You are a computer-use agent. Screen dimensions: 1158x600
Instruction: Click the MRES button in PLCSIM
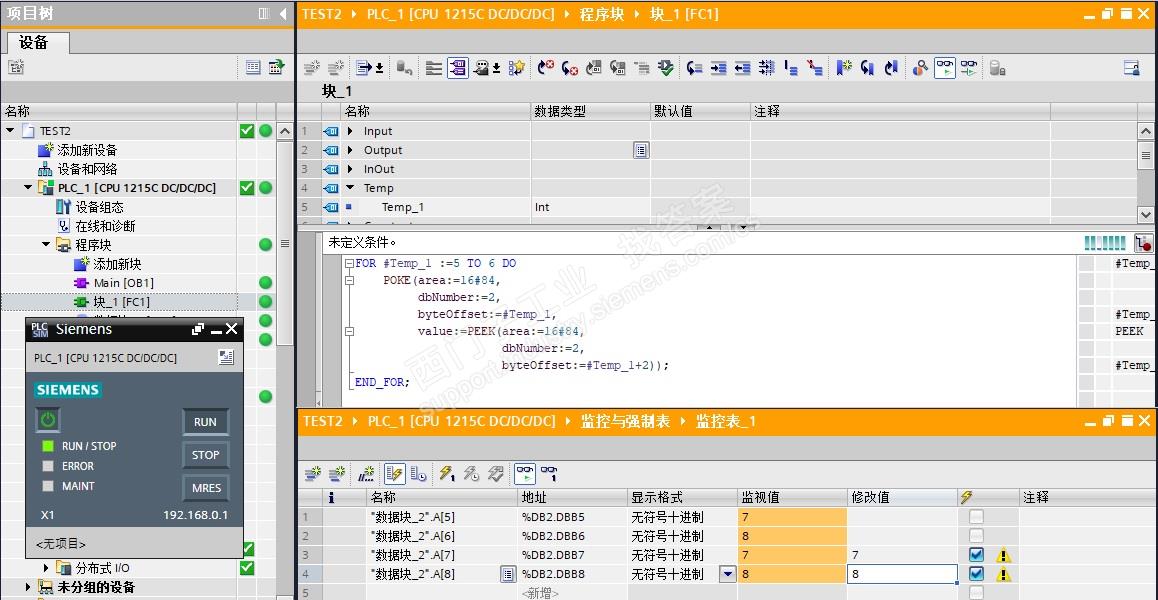click(x=205, y=488)
